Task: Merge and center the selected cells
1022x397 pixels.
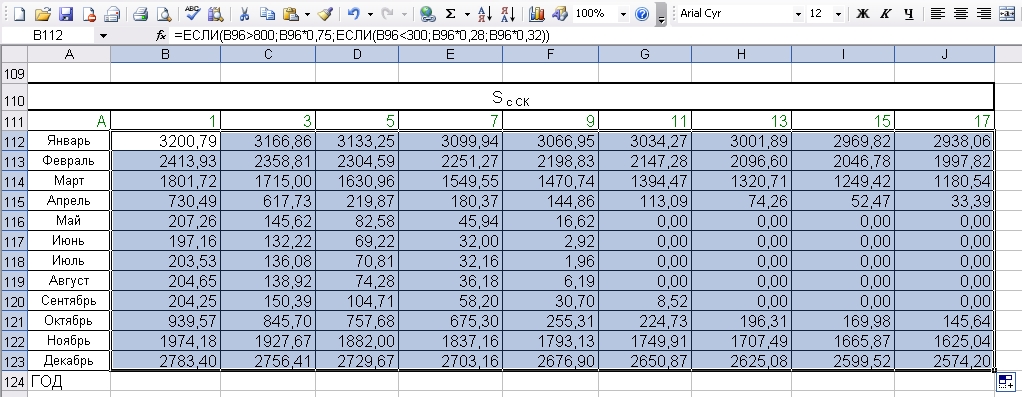Action: point(1008,13)
